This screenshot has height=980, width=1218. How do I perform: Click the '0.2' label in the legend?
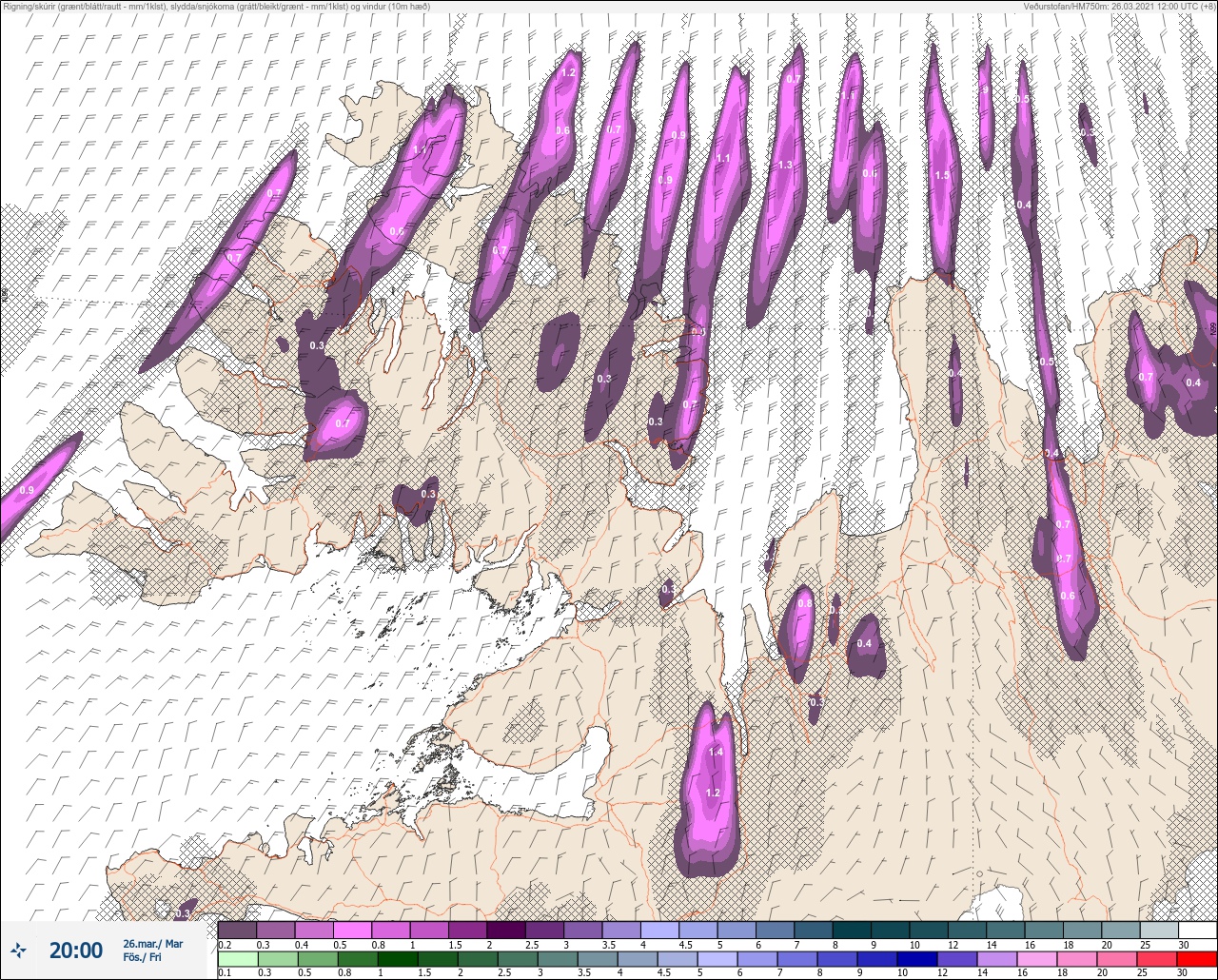coord(225,945)
